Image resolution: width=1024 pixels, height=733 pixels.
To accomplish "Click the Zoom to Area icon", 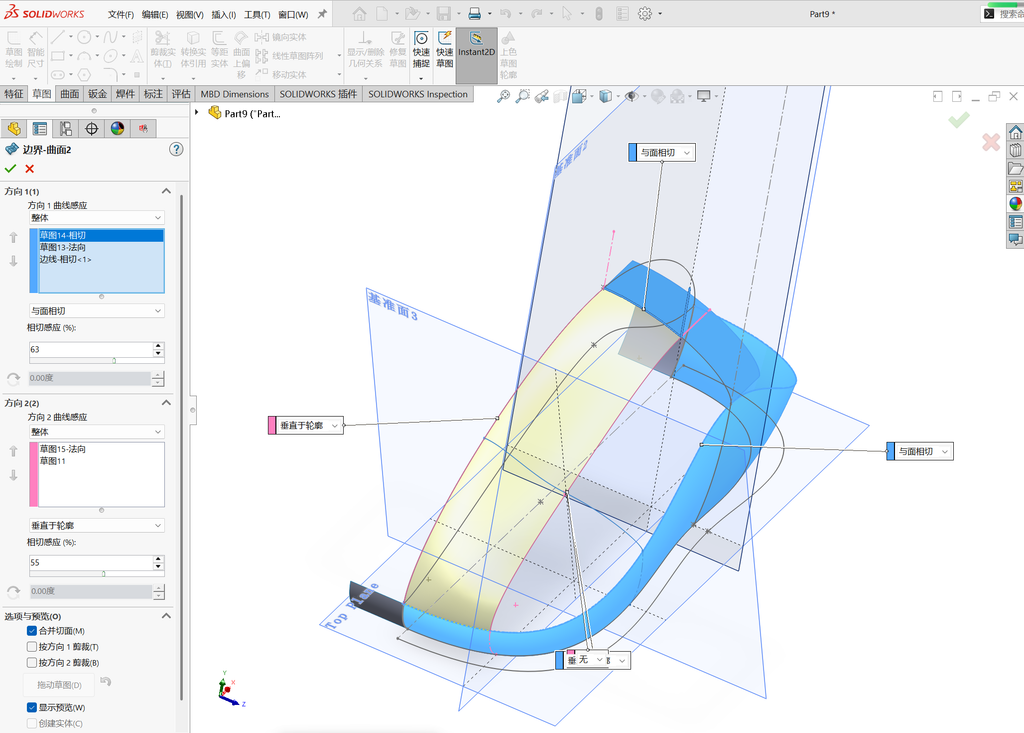I will pyautogui.click(x=522, y=97).
